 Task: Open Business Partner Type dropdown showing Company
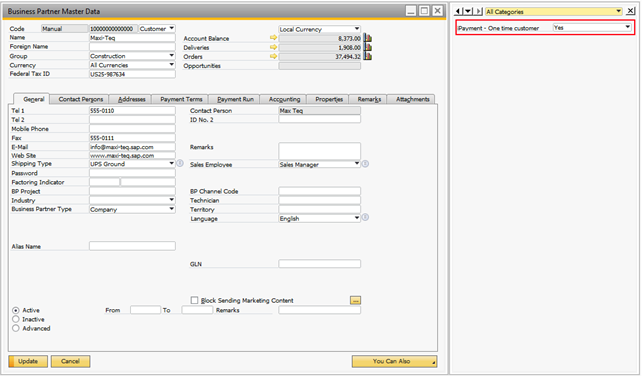pos(132,209)
